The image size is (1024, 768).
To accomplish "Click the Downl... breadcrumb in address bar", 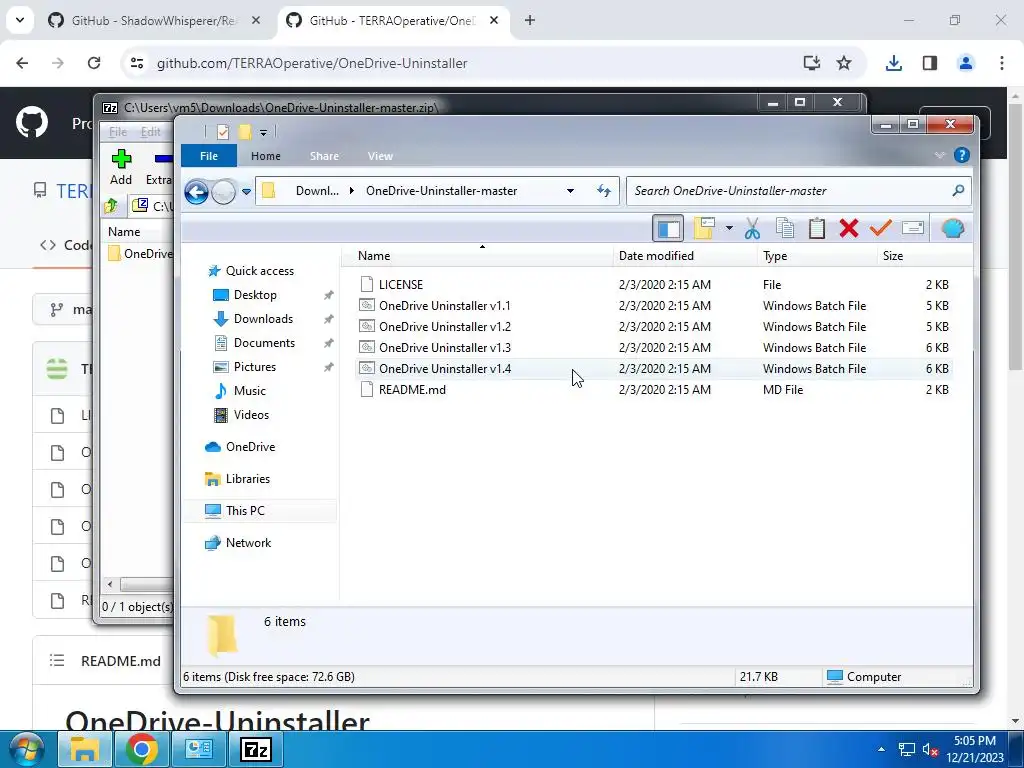I will 317,191.
